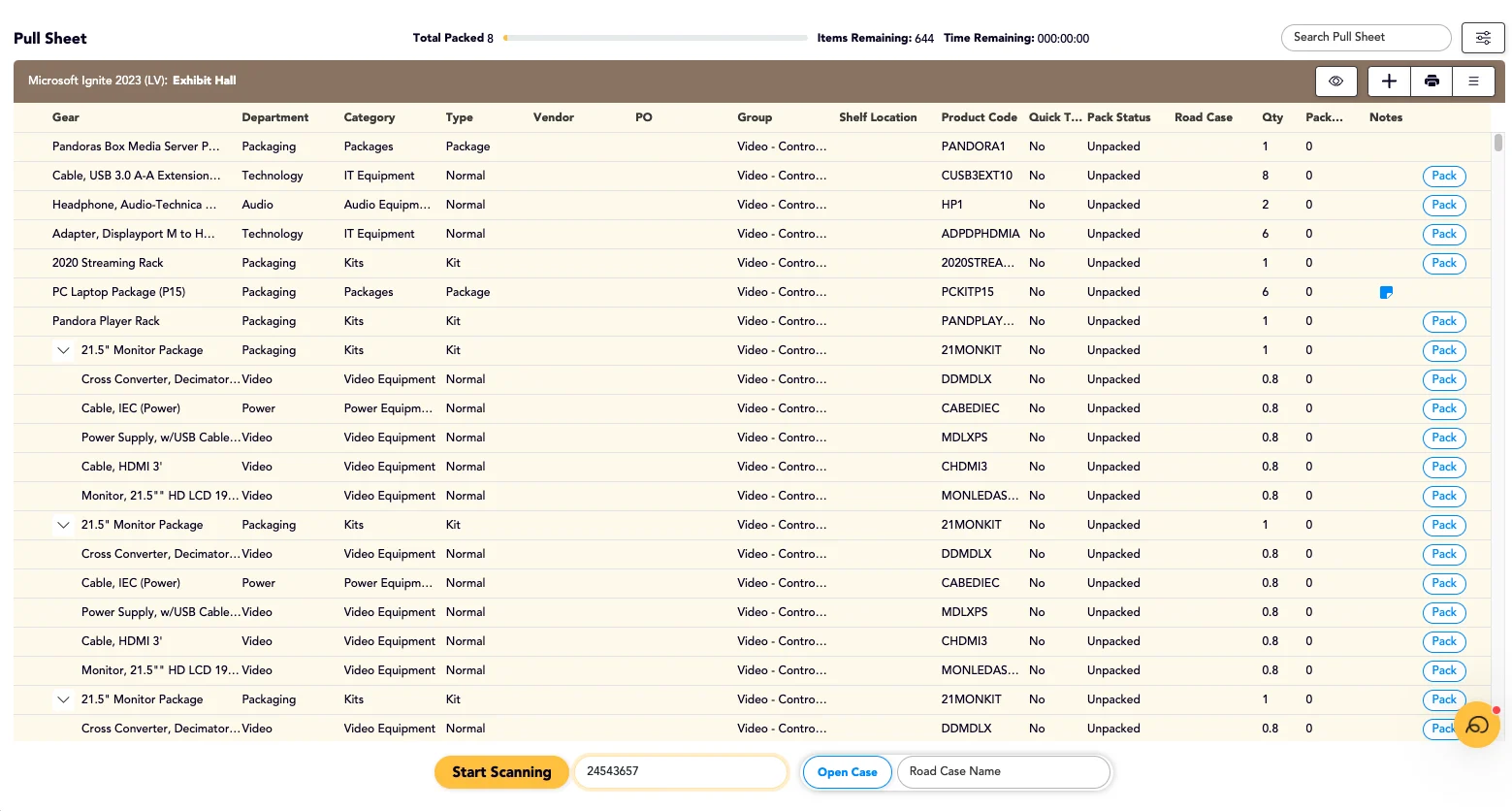Open the orange chat support bubble

click(x=1477, y=725)
